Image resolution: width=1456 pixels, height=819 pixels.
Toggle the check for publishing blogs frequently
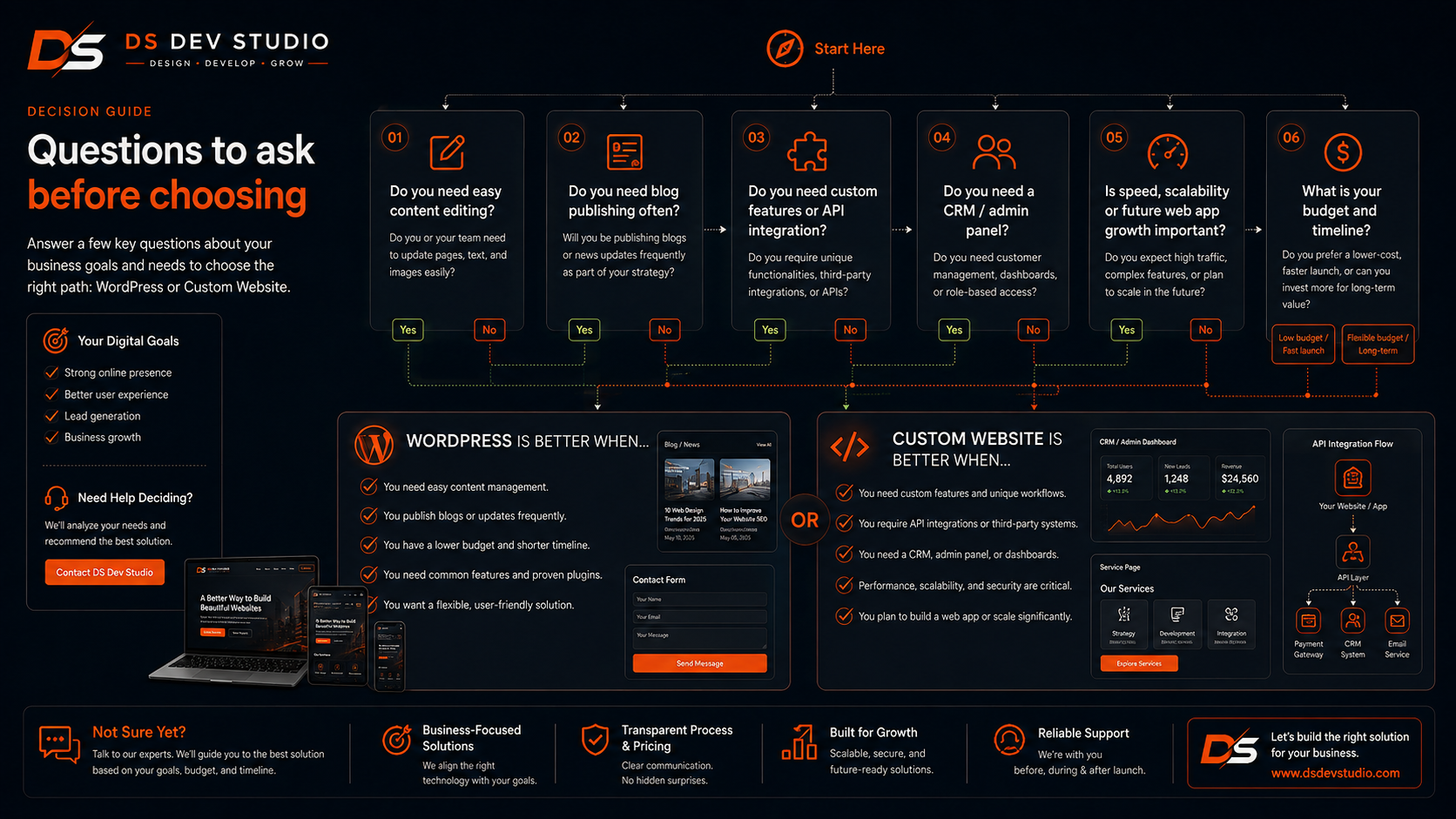[369, 515]
